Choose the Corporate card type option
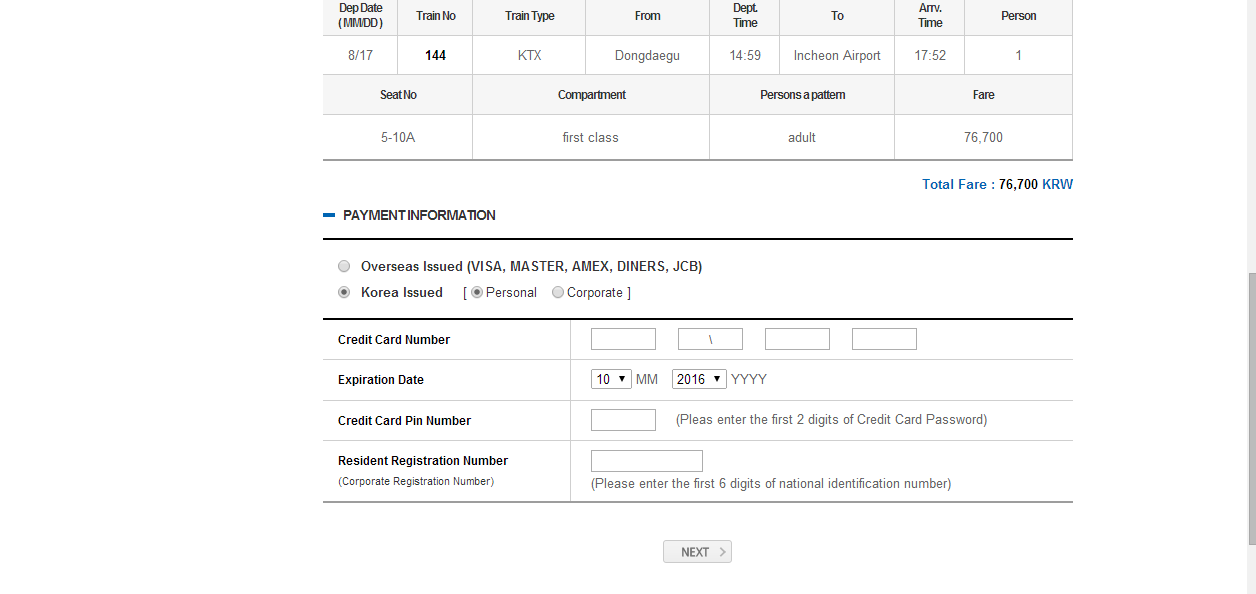This screenshot has width=1256, height=594. tap(558, 293)
